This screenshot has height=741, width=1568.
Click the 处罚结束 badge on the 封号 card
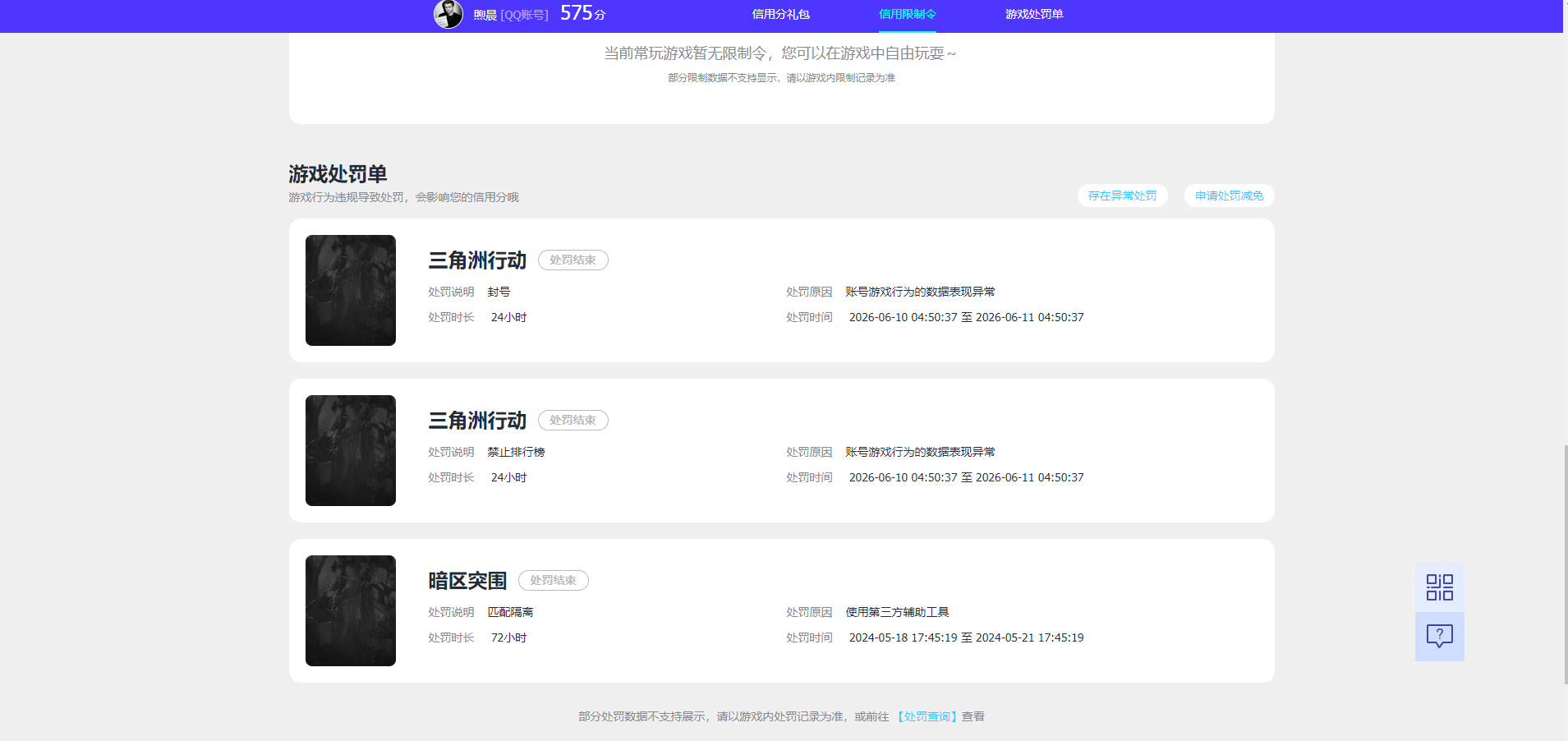coord(572,260)
